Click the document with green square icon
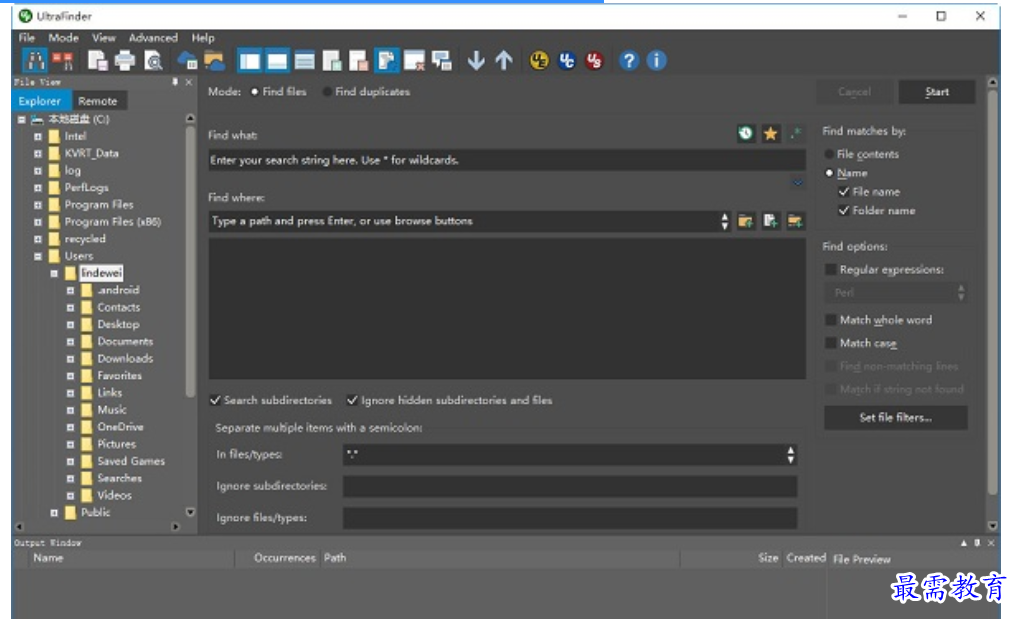The height and width of the screenshot is (619, 1015). tap(331, 61)
